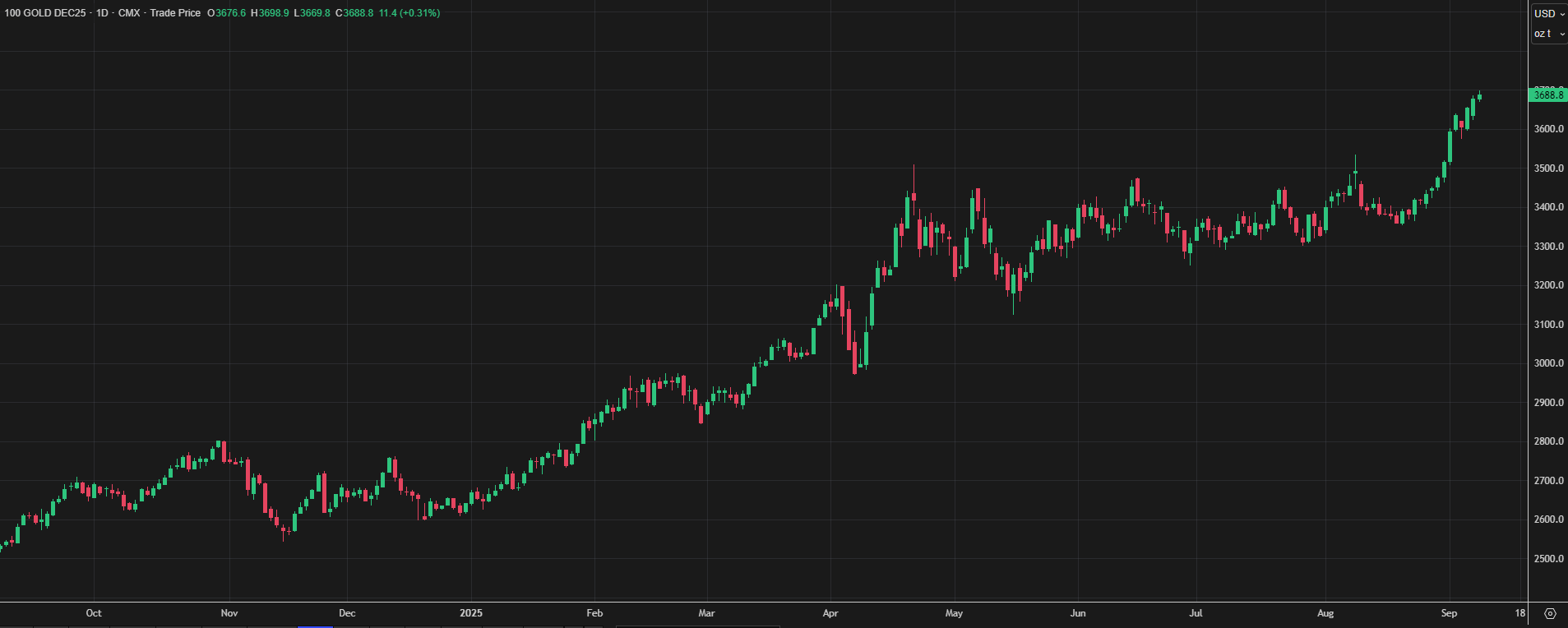
Task: Click the 3500.0 level on price scale
Action: [1548, 169]
